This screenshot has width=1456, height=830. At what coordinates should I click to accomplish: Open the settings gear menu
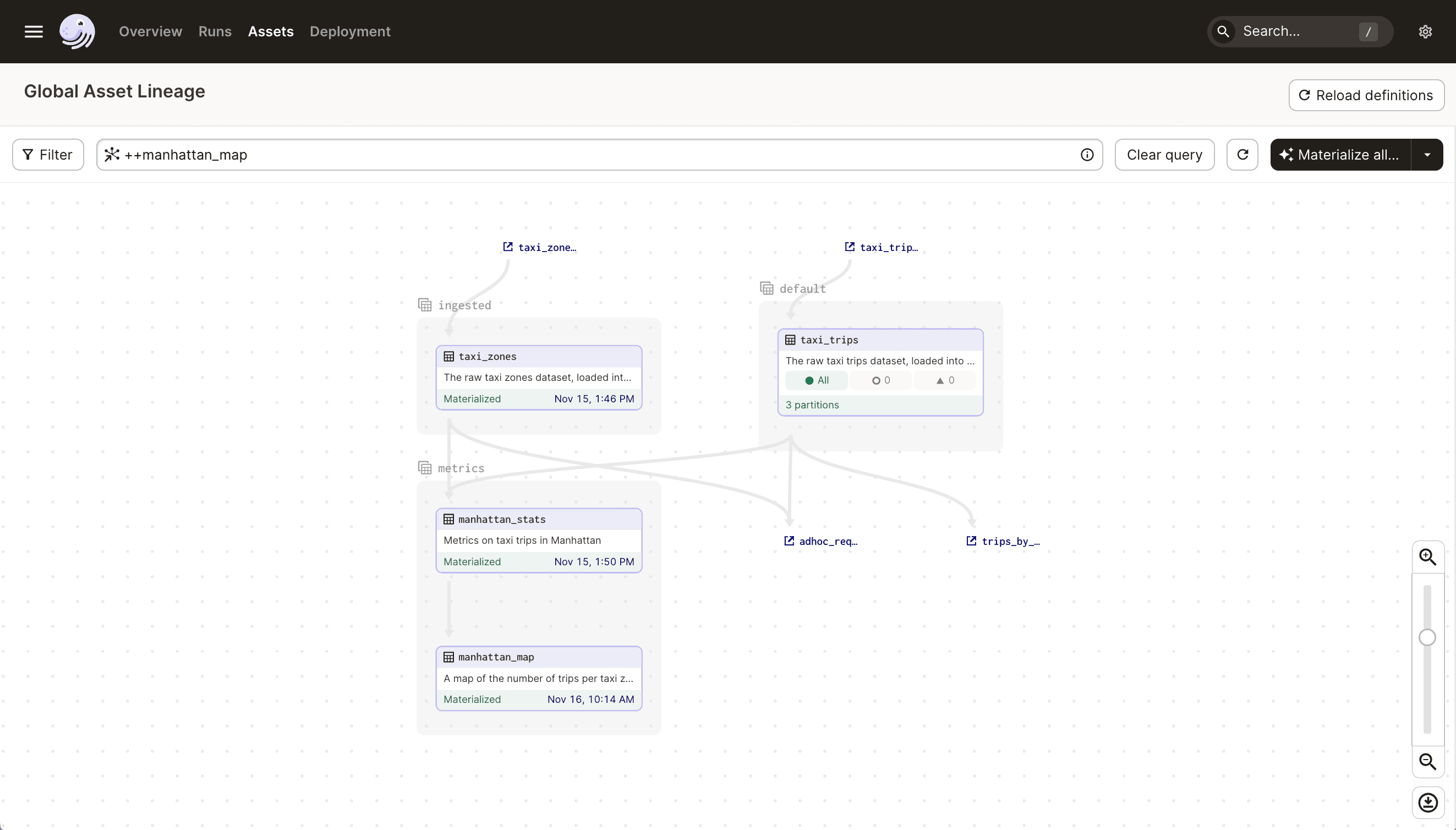(1425, 31)
